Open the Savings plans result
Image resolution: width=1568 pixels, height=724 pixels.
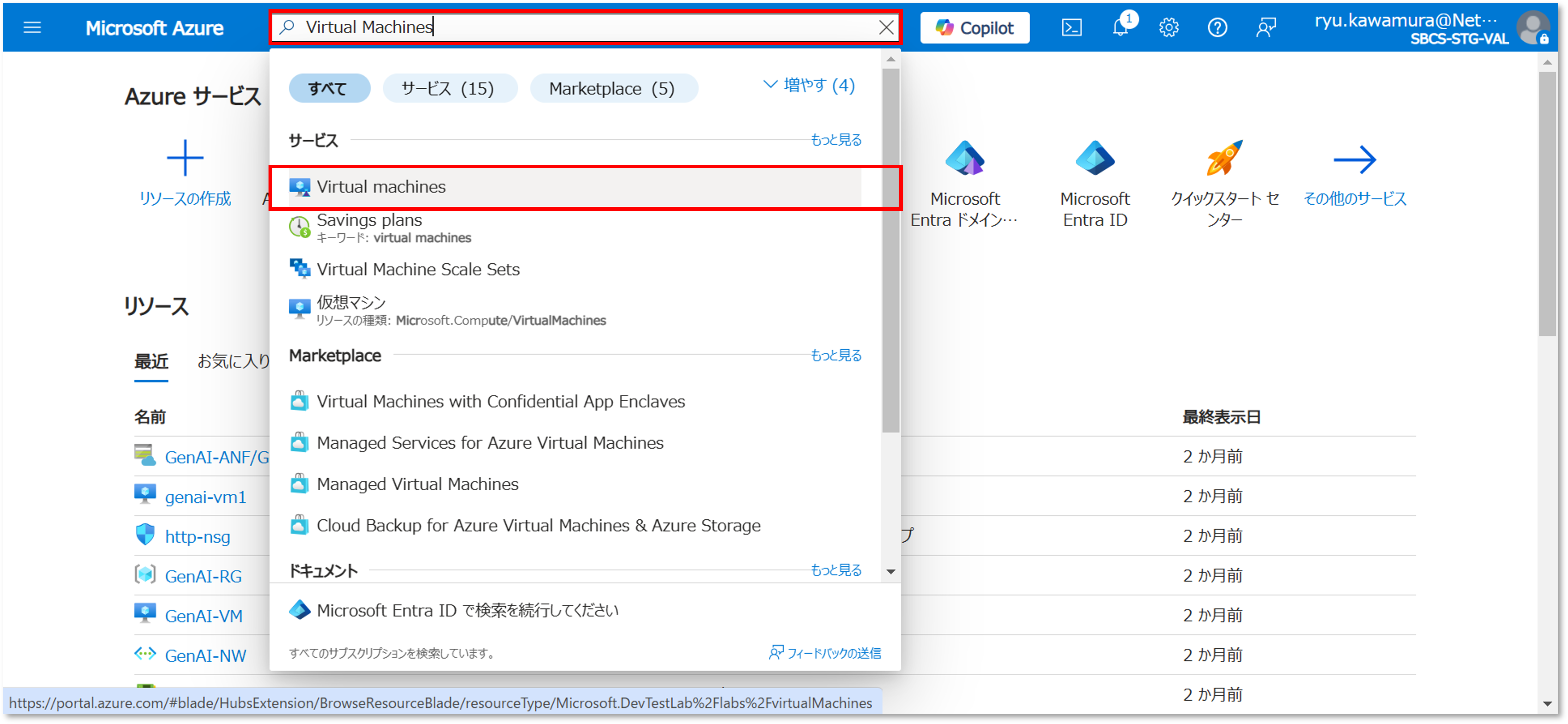point(575,228)
